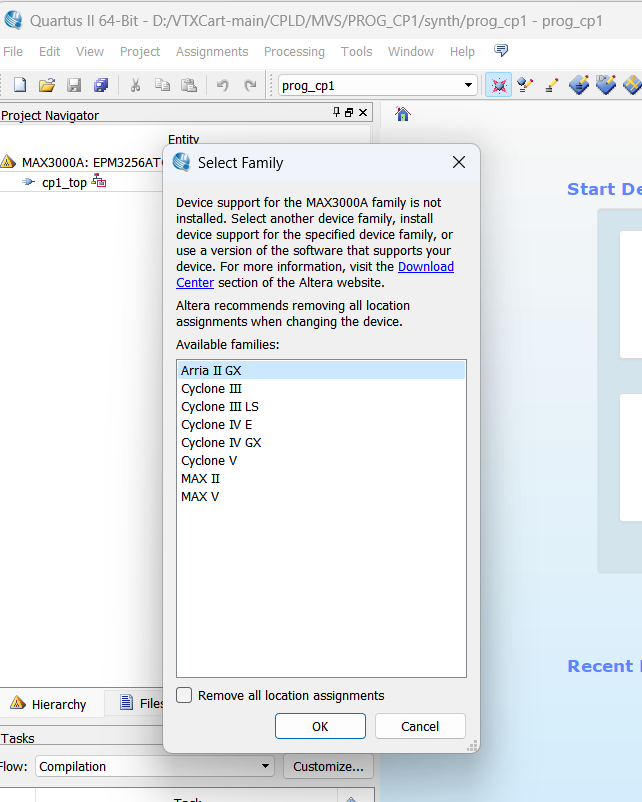Viewport: 642px width, 802px height.
Task: Undo the last action
Action: pyautogui.click(x=223, y=85)
